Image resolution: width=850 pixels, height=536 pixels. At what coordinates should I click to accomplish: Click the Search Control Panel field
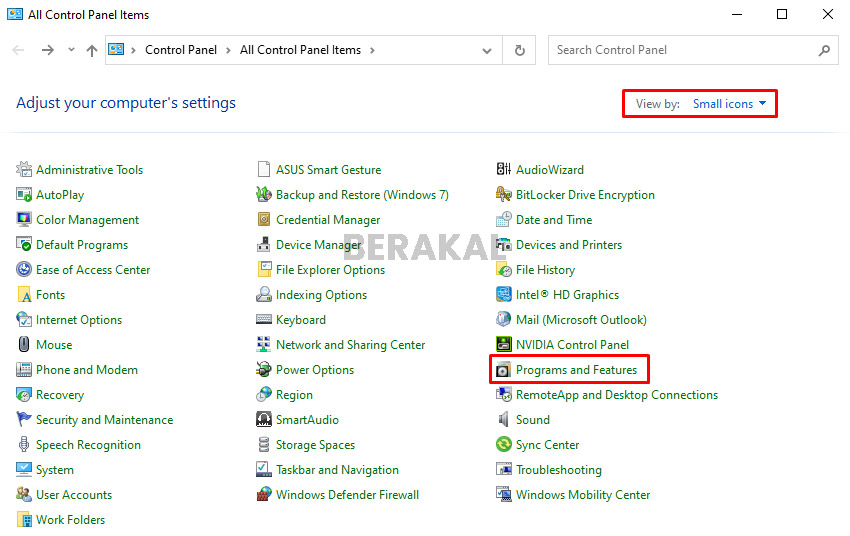tap(693, 50)
